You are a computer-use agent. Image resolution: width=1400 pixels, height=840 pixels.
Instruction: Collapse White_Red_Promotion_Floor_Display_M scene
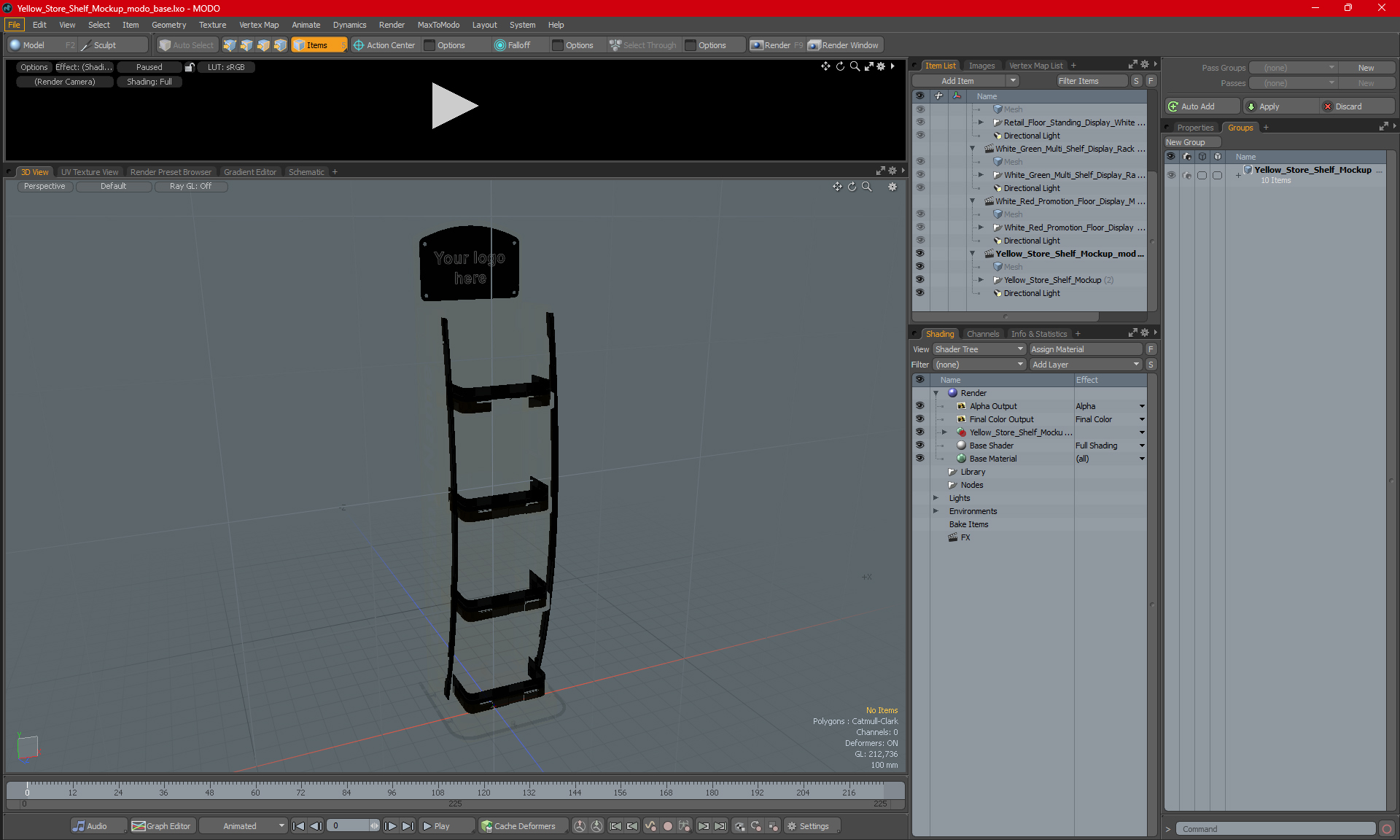pos(972,201)
